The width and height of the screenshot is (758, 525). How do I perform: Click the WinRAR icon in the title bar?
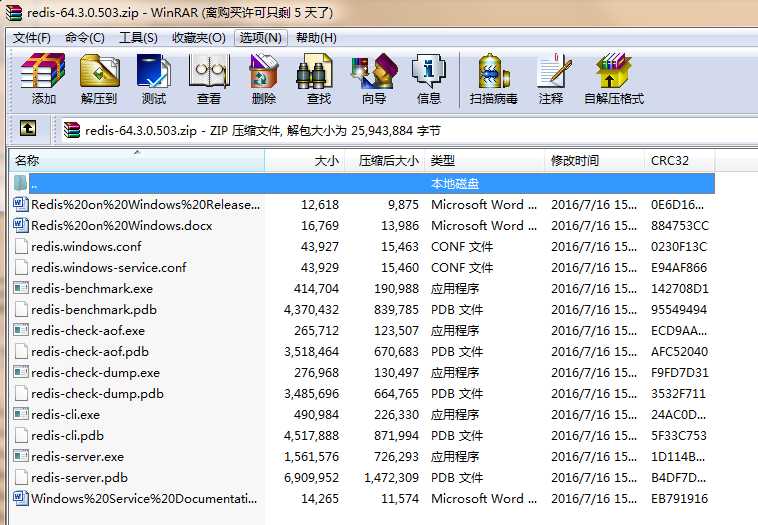[x=14, y=12]
